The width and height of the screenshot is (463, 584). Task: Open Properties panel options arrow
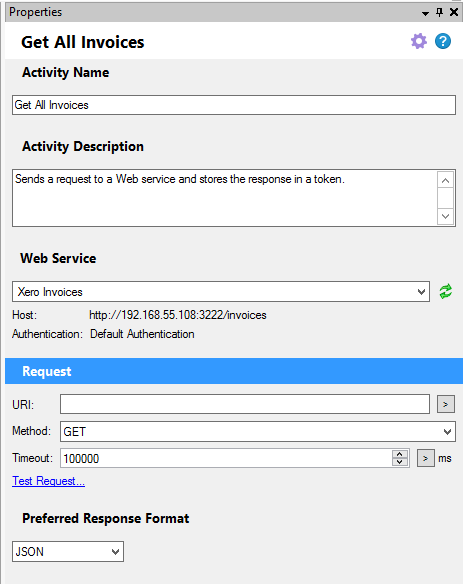pyautogui.click(x=425, y=13)
